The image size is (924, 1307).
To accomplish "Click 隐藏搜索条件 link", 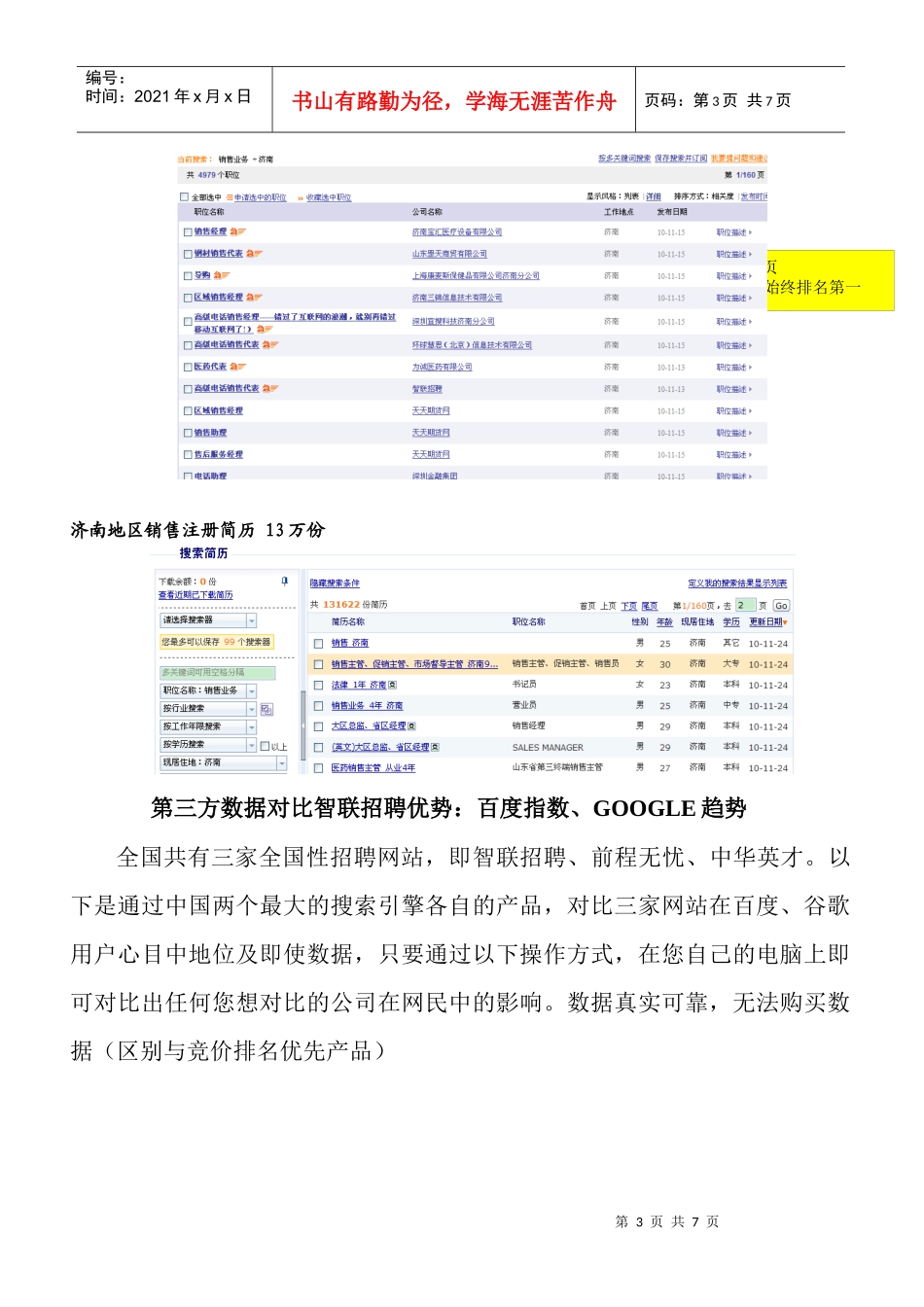I will 335,583.
